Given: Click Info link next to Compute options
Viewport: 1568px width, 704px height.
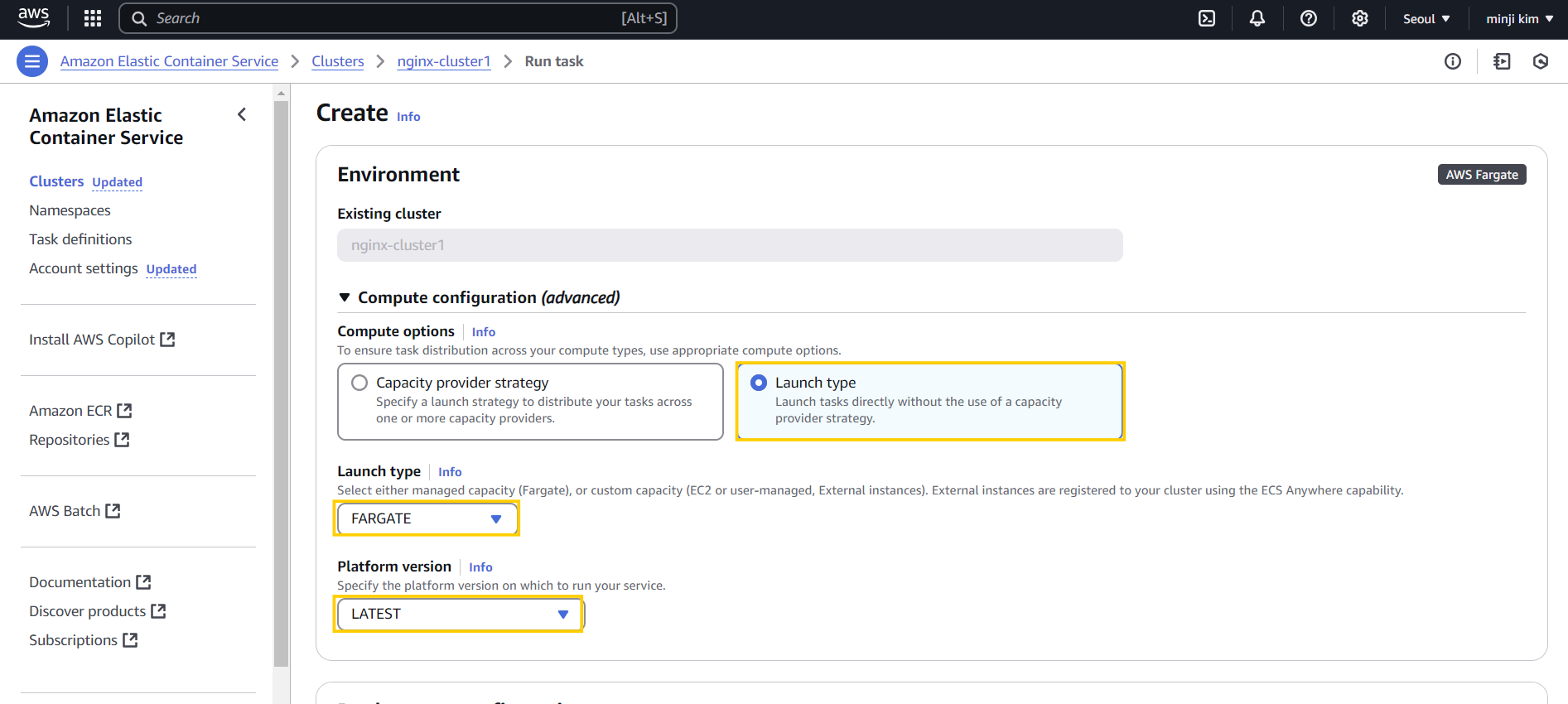Looking at the screenshot, I should point(484,332).
